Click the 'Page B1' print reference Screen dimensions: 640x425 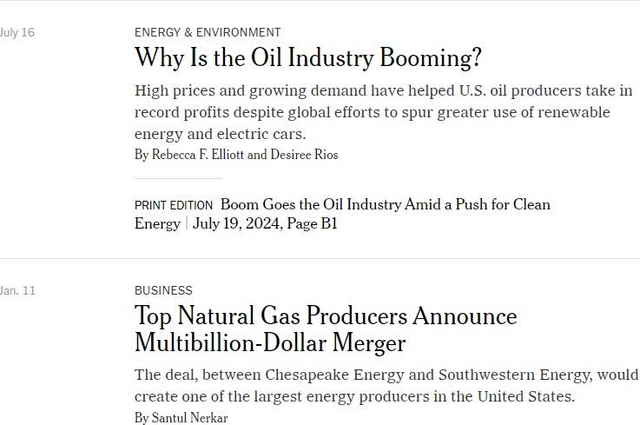[x=311, y=224]
